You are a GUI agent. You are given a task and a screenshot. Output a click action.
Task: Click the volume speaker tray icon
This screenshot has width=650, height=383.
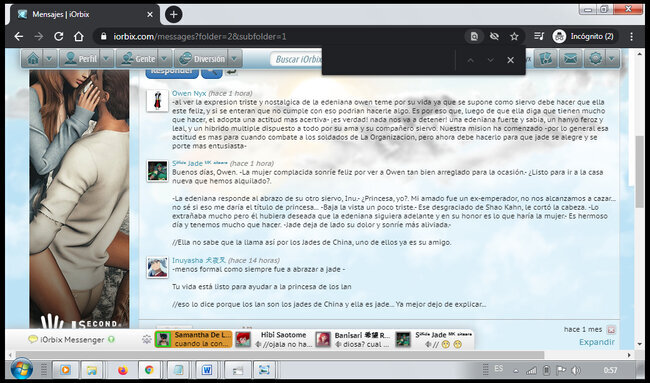click(575, 370)
